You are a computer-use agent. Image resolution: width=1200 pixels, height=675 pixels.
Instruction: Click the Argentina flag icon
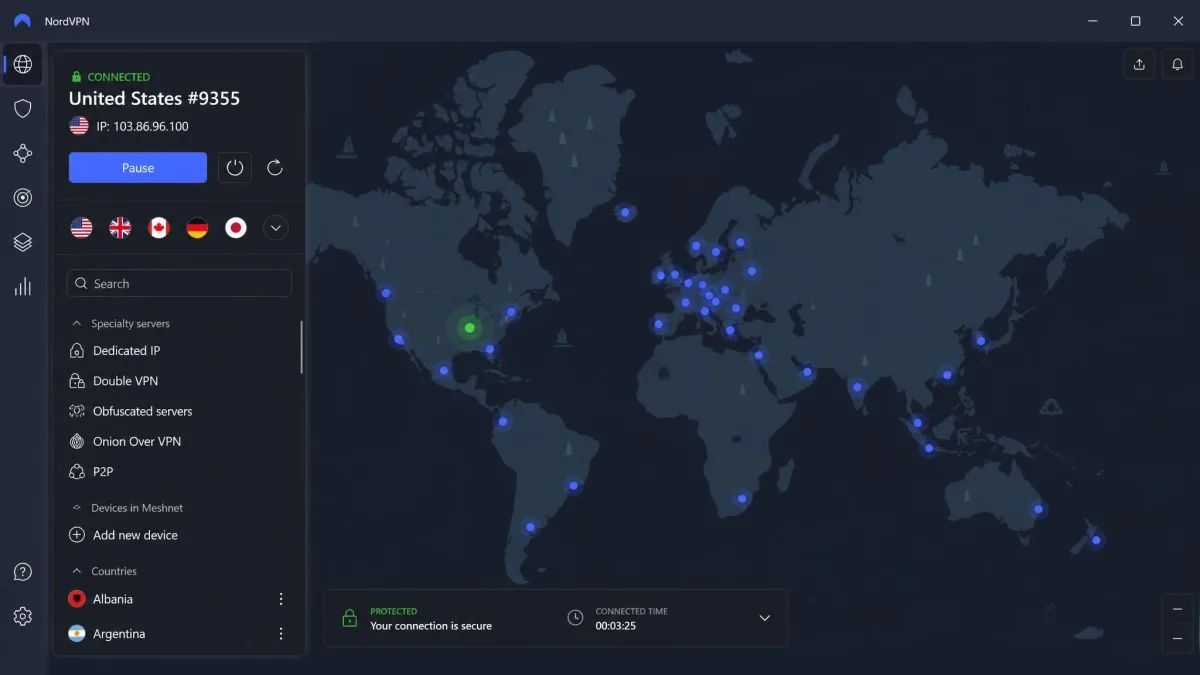(x=76, y=634)
